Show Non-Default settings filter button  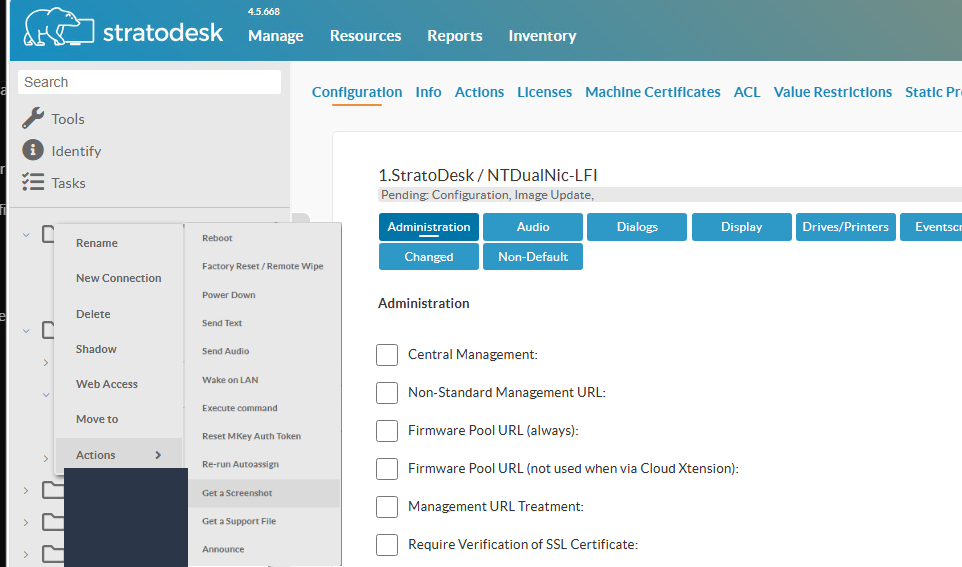point(533,256)
